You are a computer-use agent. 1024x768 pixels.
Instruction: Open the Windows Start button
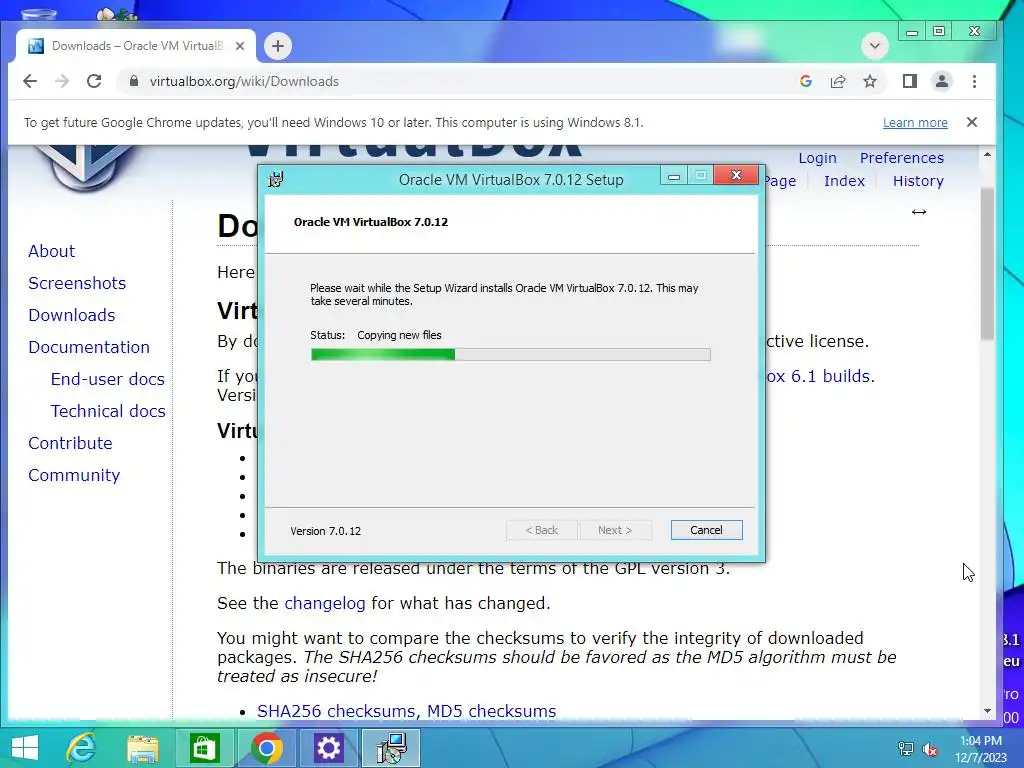click(25, 748)
